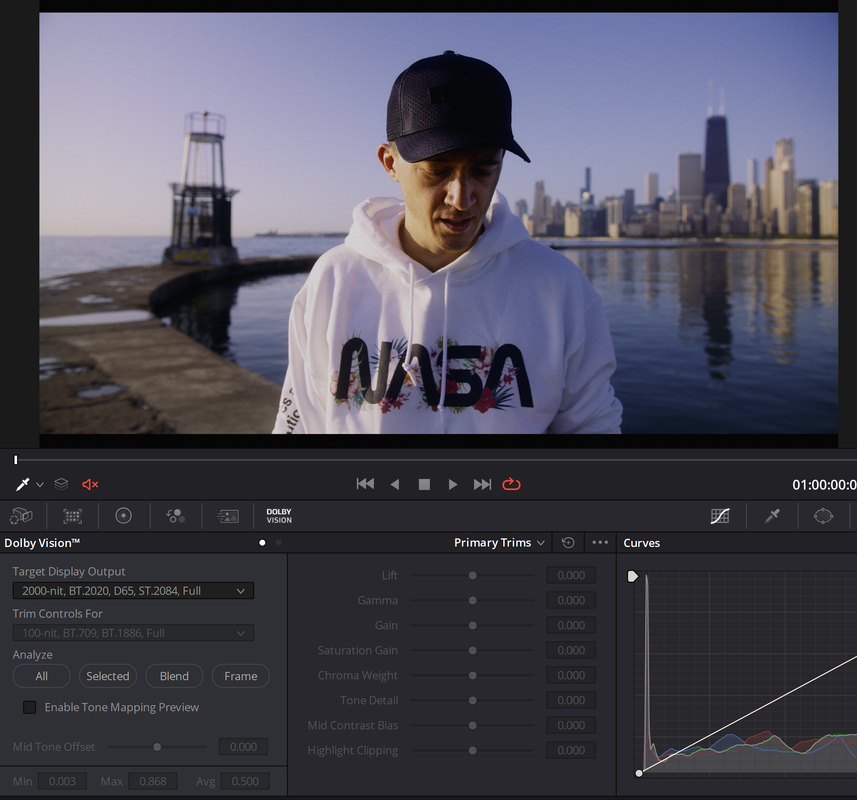
Task: Open the Dolby Vision options menu (three dots)
Action: [600, 543]
